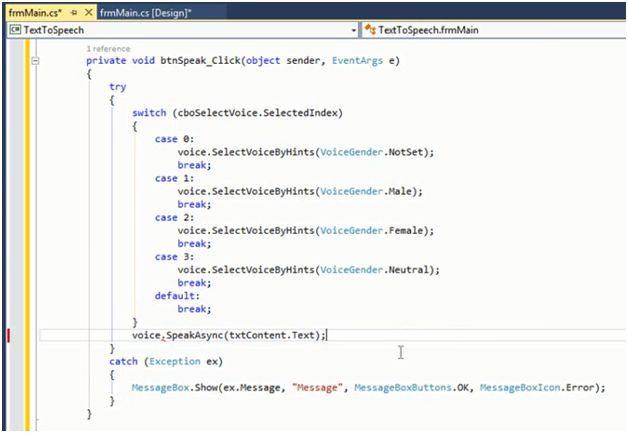Click the frmMain class icon
Image resolution: width=628 pixels, height=433 pixels.
click(x=370, y=30)
